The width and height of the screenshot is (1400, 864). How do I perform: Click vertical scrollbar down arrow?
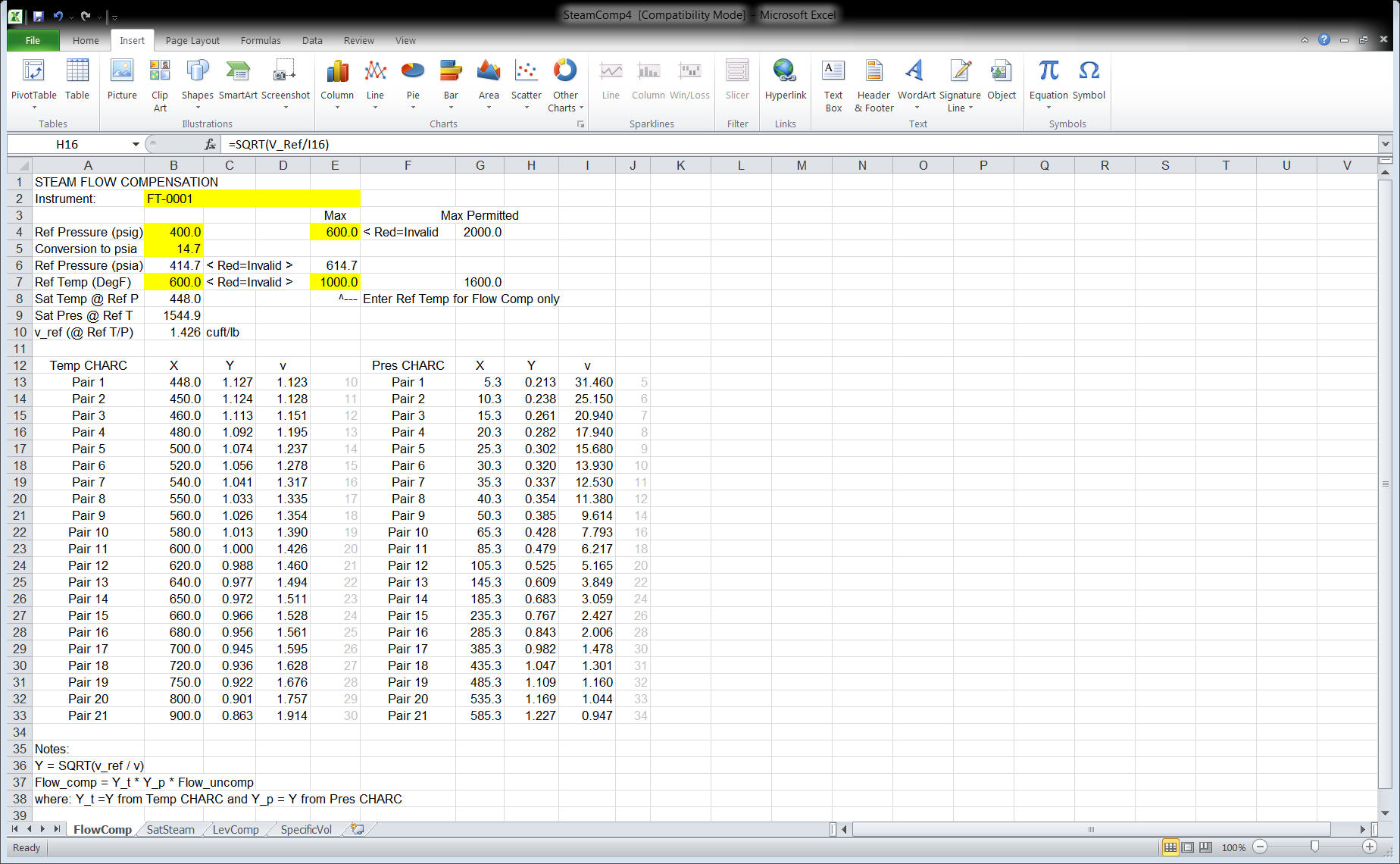click(1385, 813)
